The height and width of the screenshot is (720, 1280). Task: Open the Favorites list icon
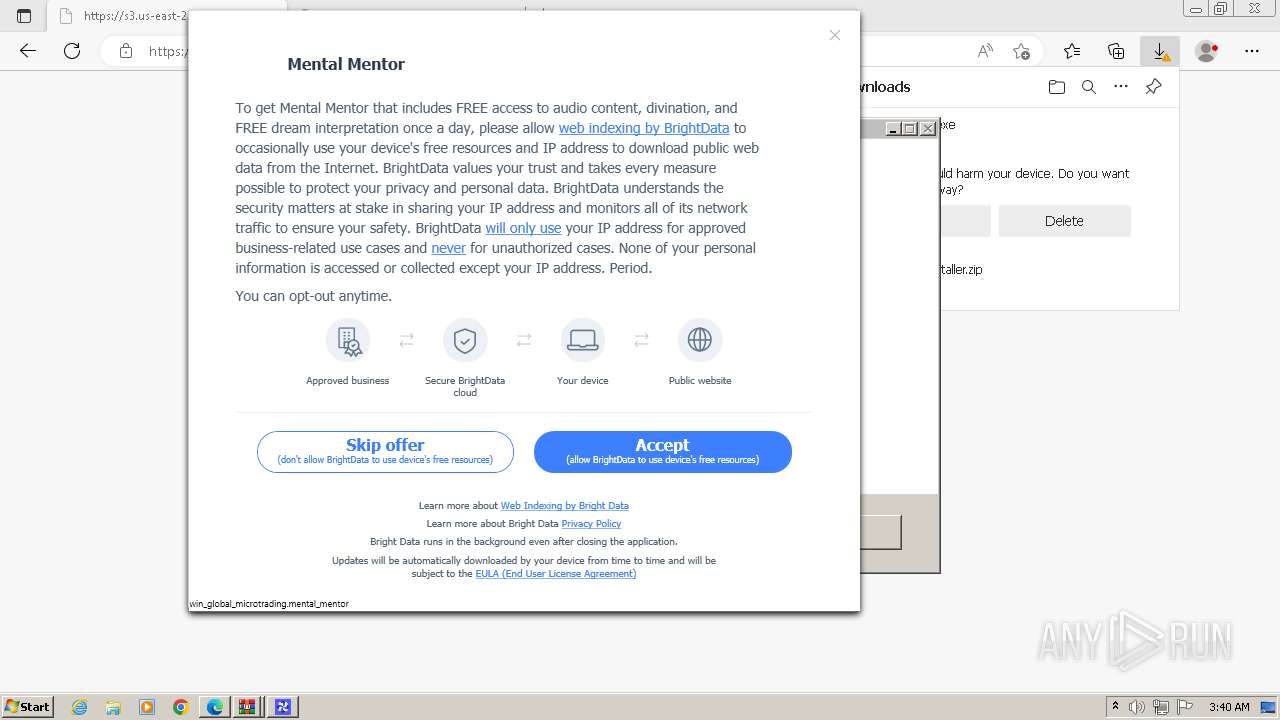point(1072,51)
